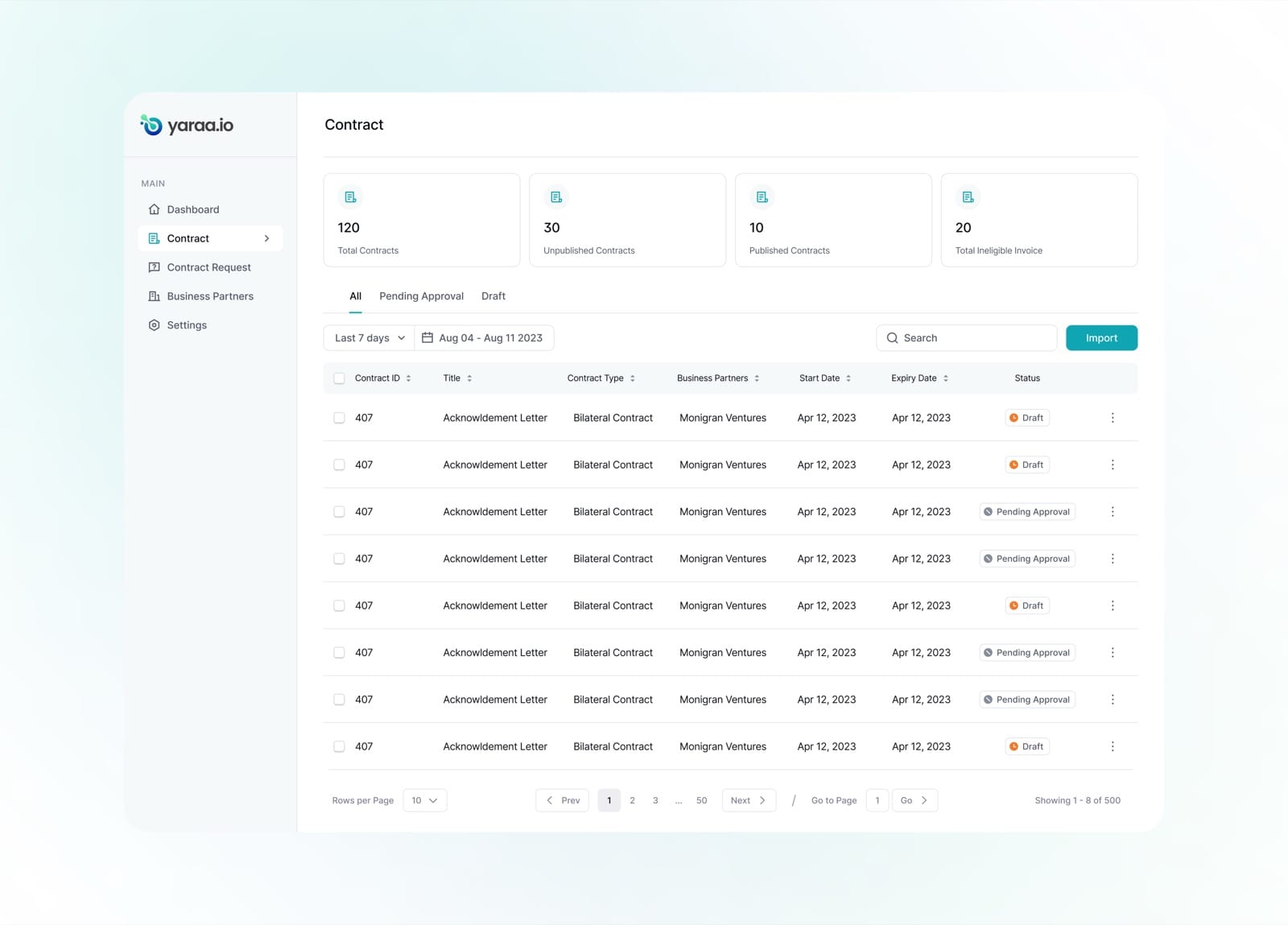This screenshot has width=1288, height=925.
Task: Click the Contract Request sidebar icon
Action: [154, 267]
